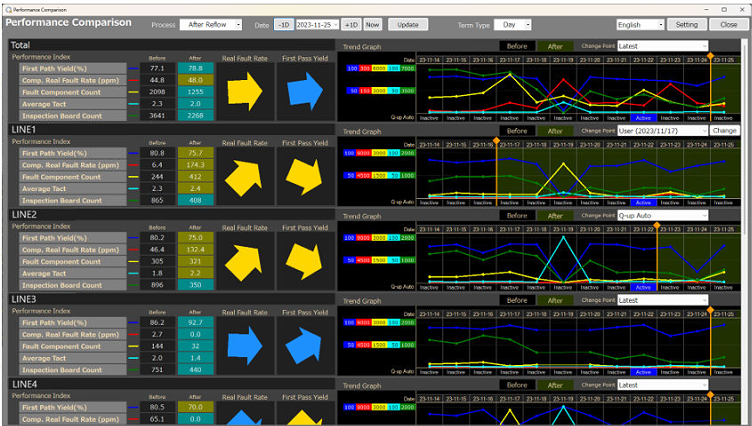Toggle the Before view on LINE3 trend graph

tap(517, 300)
